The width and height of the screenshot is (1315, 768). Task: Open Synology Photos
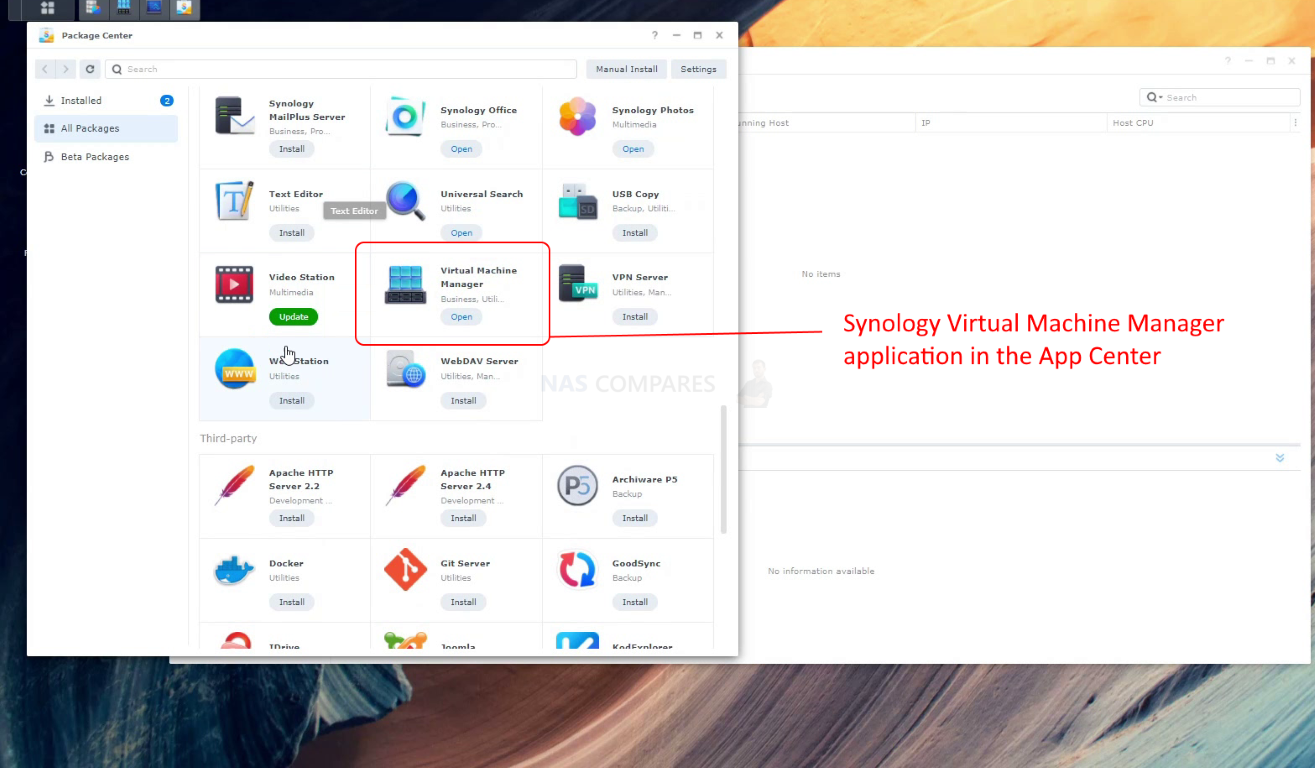point(633,149)
